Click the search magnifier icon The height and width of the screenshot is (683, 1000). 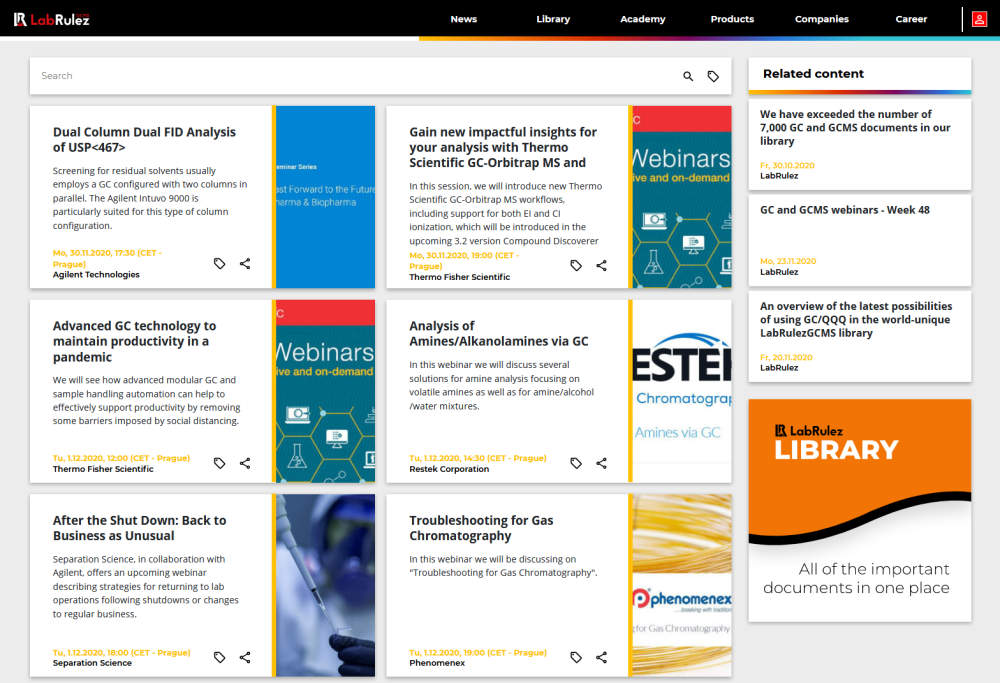(688, 76)
